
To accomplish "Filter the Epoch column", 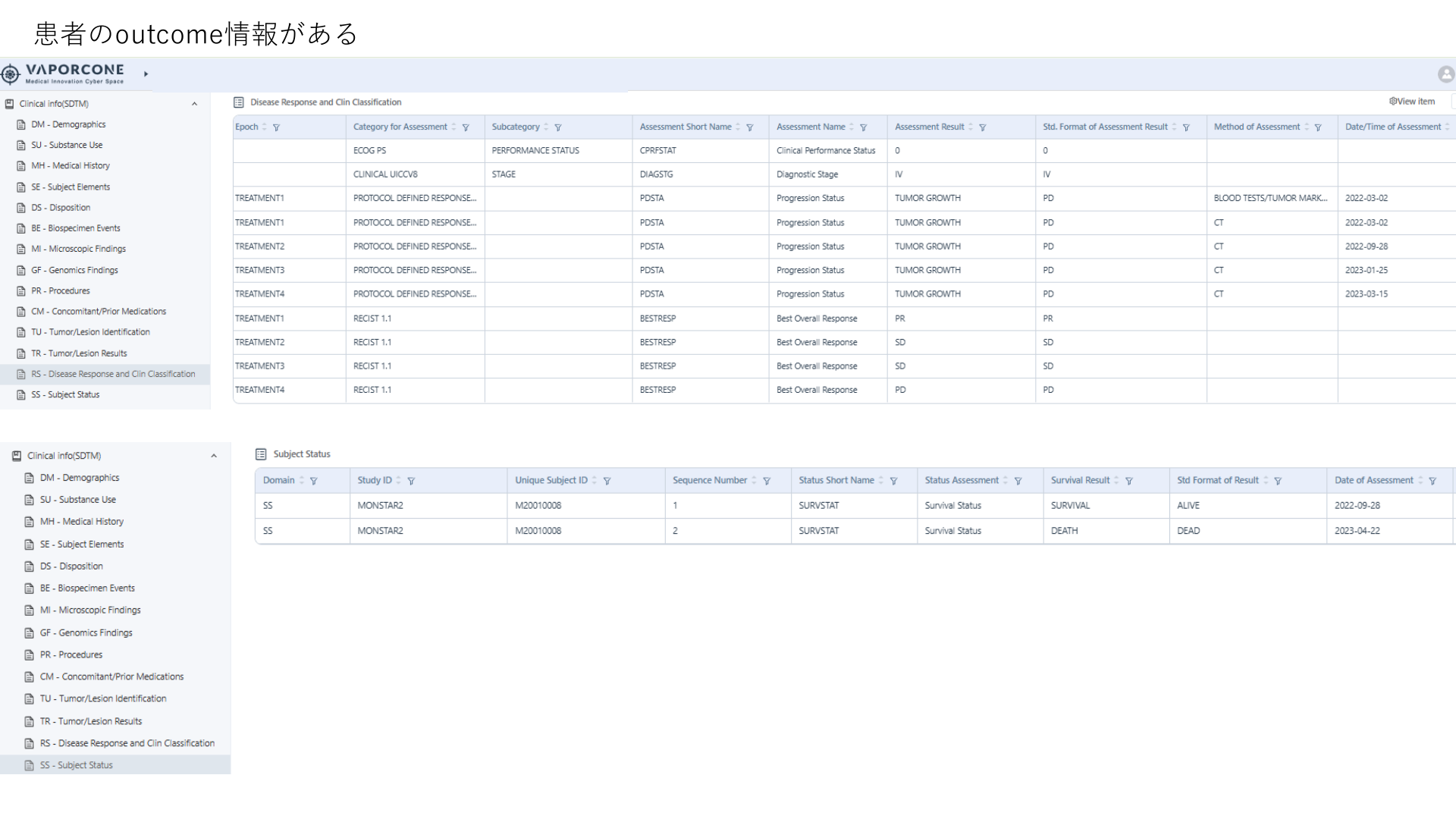I will click(x=276, y=127).
